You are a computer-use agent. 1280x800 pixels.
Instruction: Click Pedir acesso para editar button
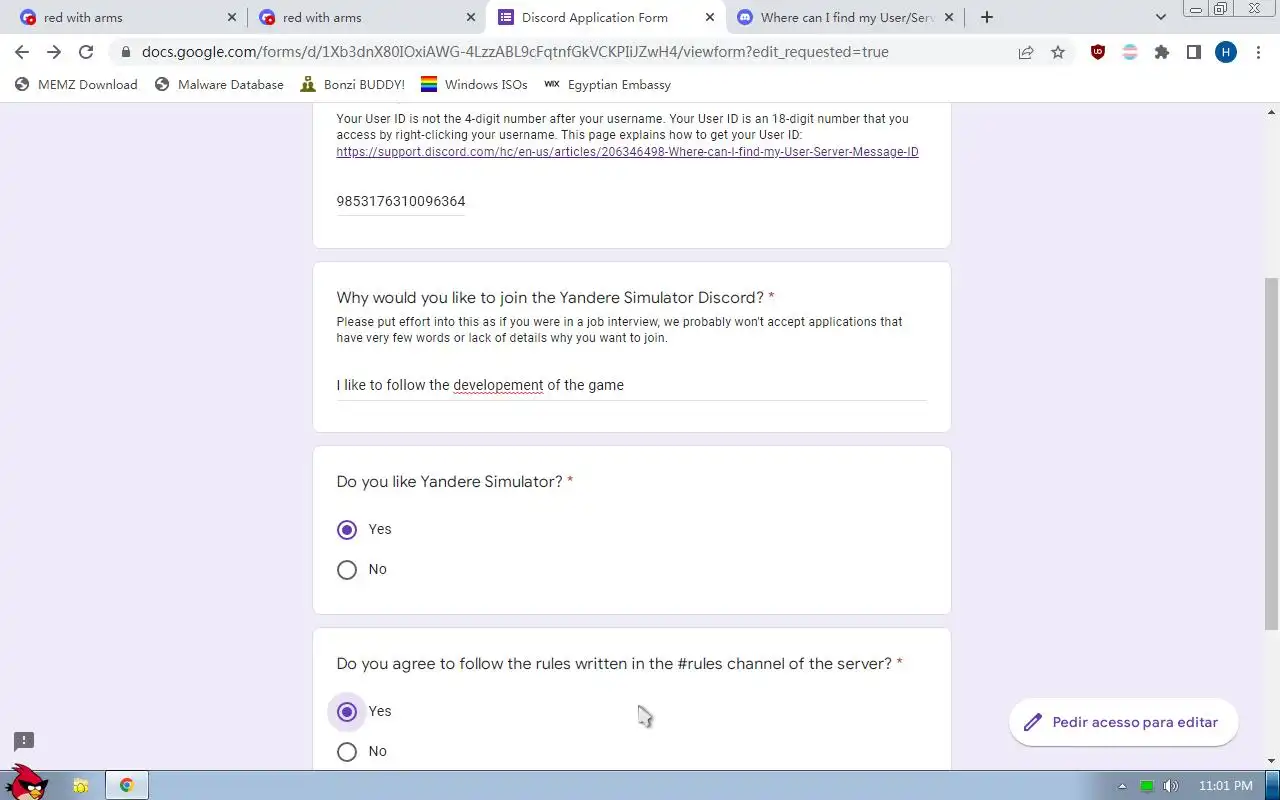[x=1123, y=722]
